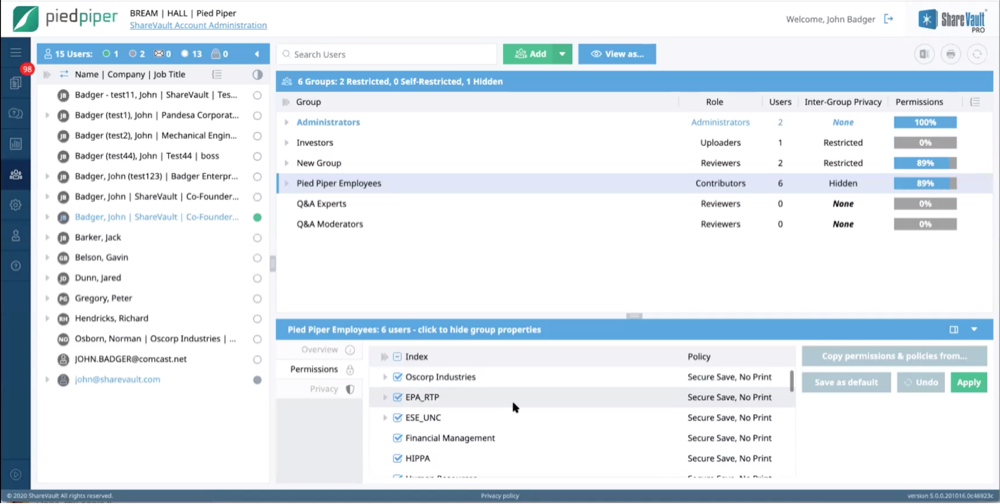The width and height of the screenshot is (1000, 504).
Task: Export to Excel using the toolbar icon
Action: (x=925, y=54)
